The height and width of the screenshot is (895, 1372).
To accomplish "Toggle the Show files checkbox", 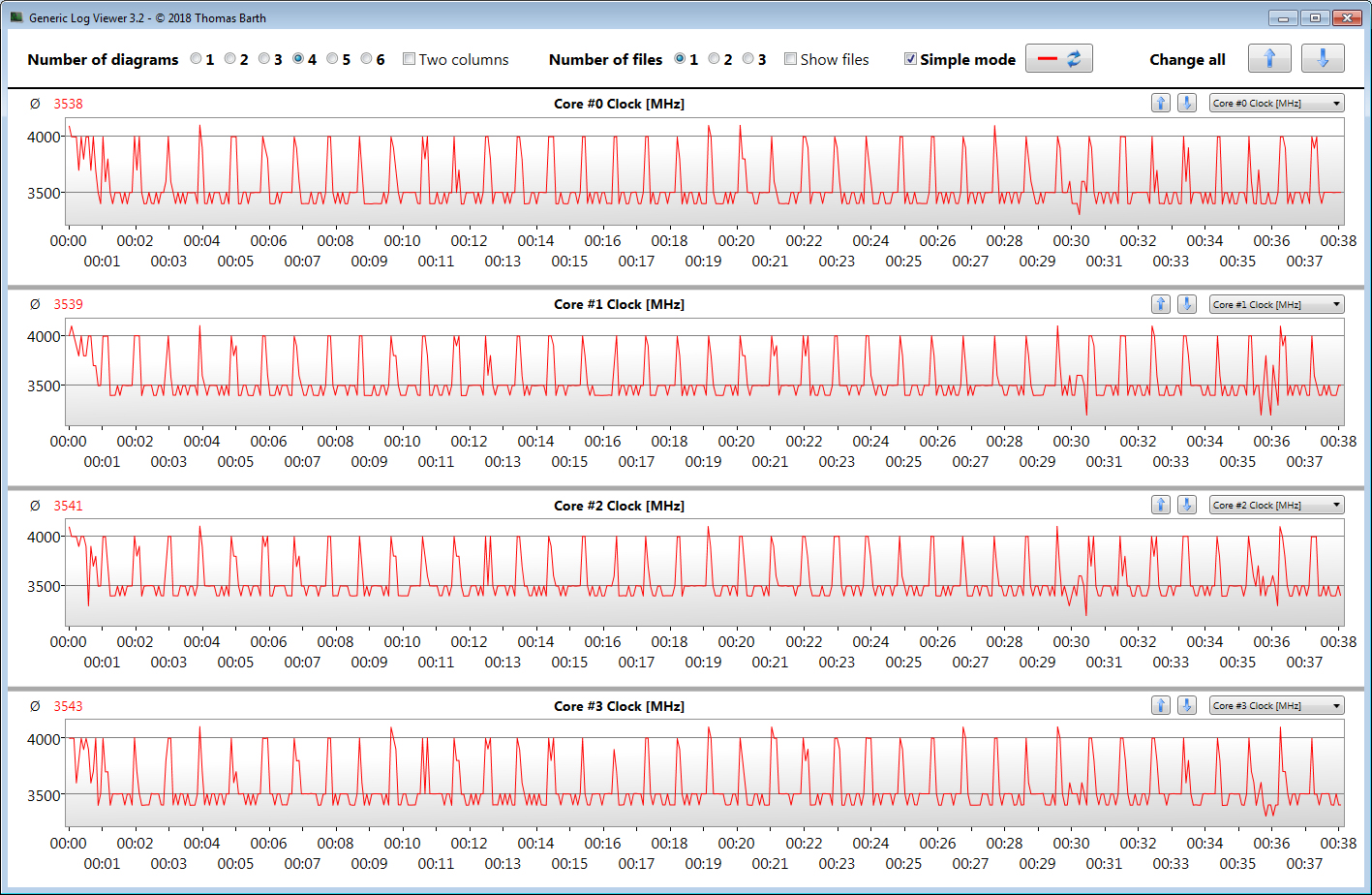I will (790, 59).
